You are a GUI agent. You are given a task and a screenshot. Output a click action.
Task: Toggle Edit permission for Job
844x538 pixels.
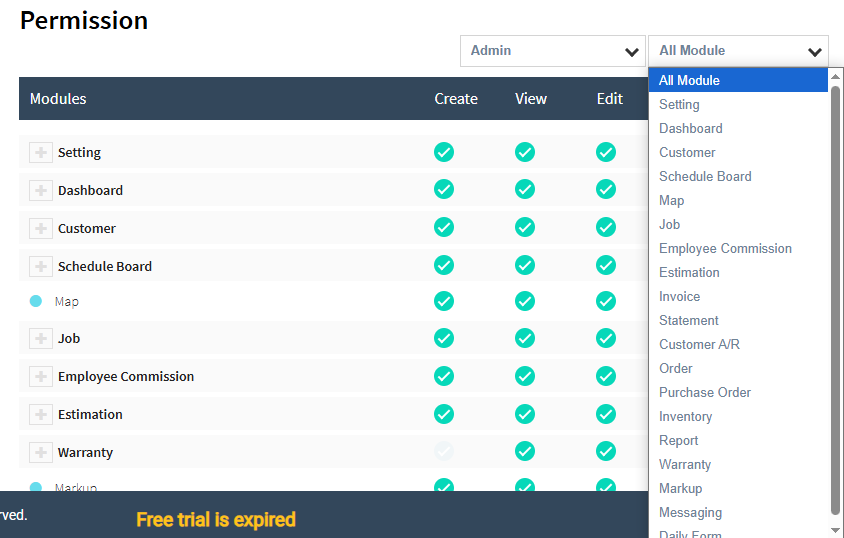pos(606,338)
